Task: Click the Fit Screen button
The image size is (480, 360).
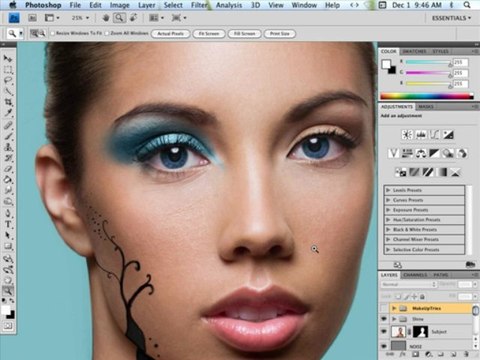Action: [209, 34]
